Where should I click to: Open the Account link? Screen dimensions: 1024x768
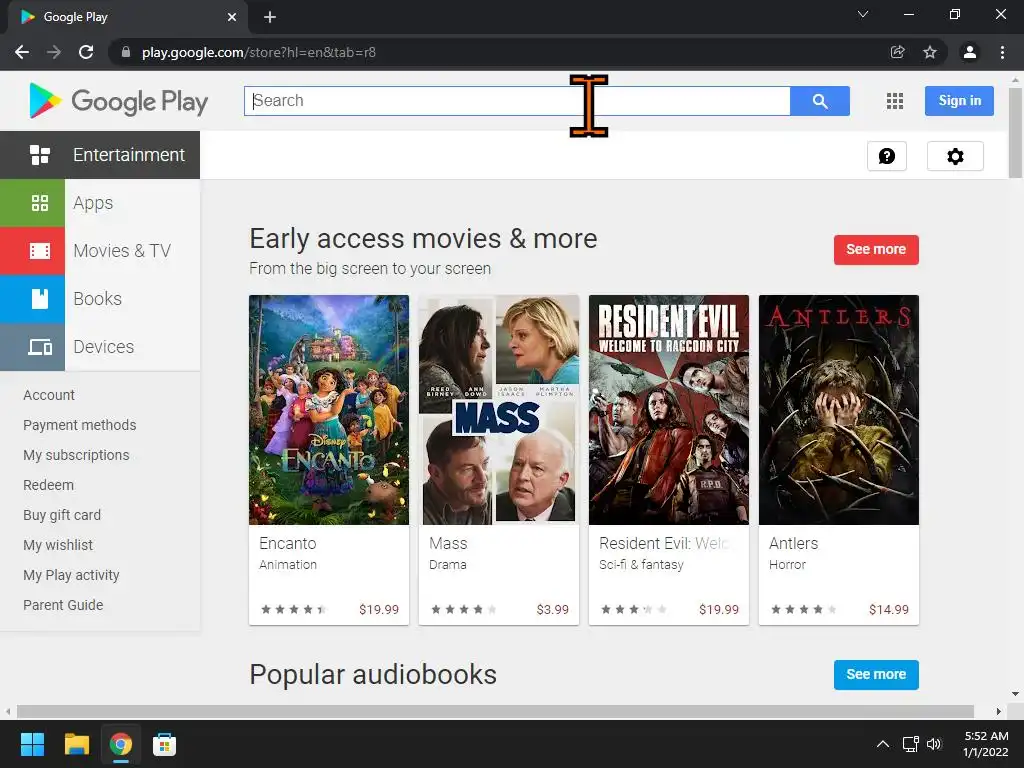click(x=49, y=395)
